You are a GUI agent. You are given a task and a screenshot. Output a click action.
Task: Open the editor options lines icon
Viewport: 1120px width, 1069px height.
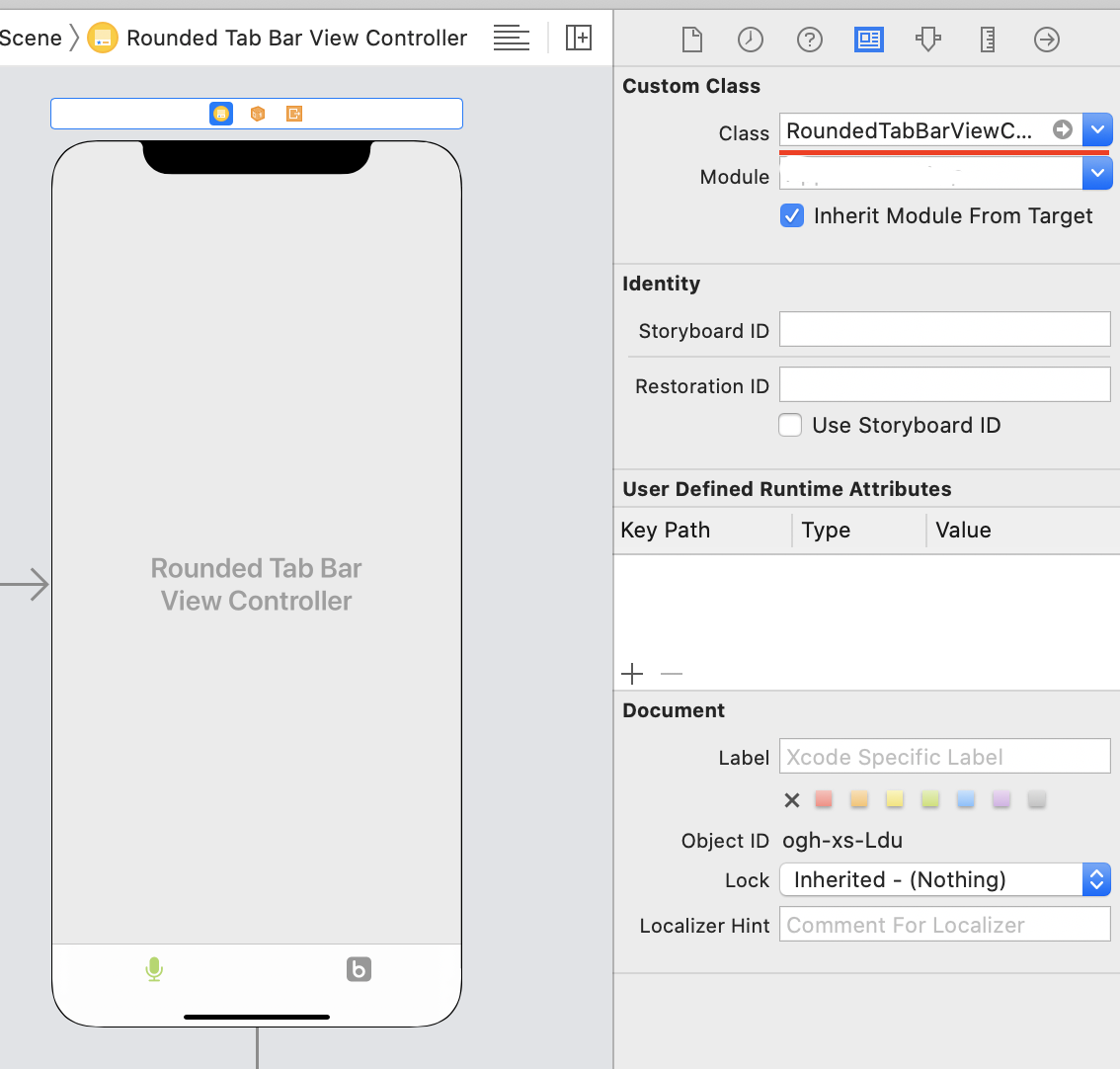(512, 39)
